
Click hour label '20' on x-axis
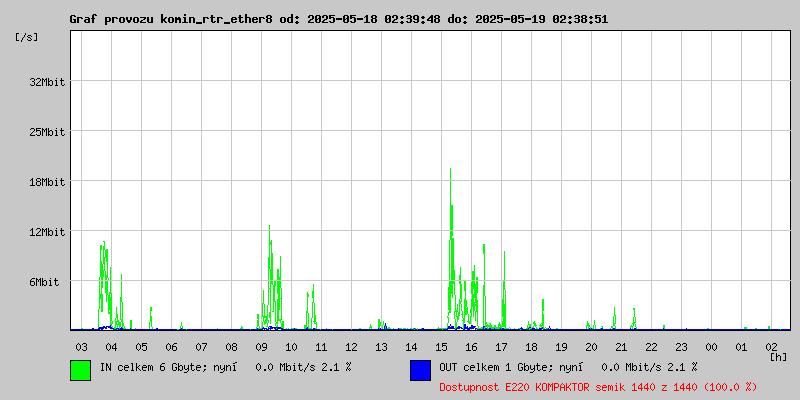coord(591,347)
